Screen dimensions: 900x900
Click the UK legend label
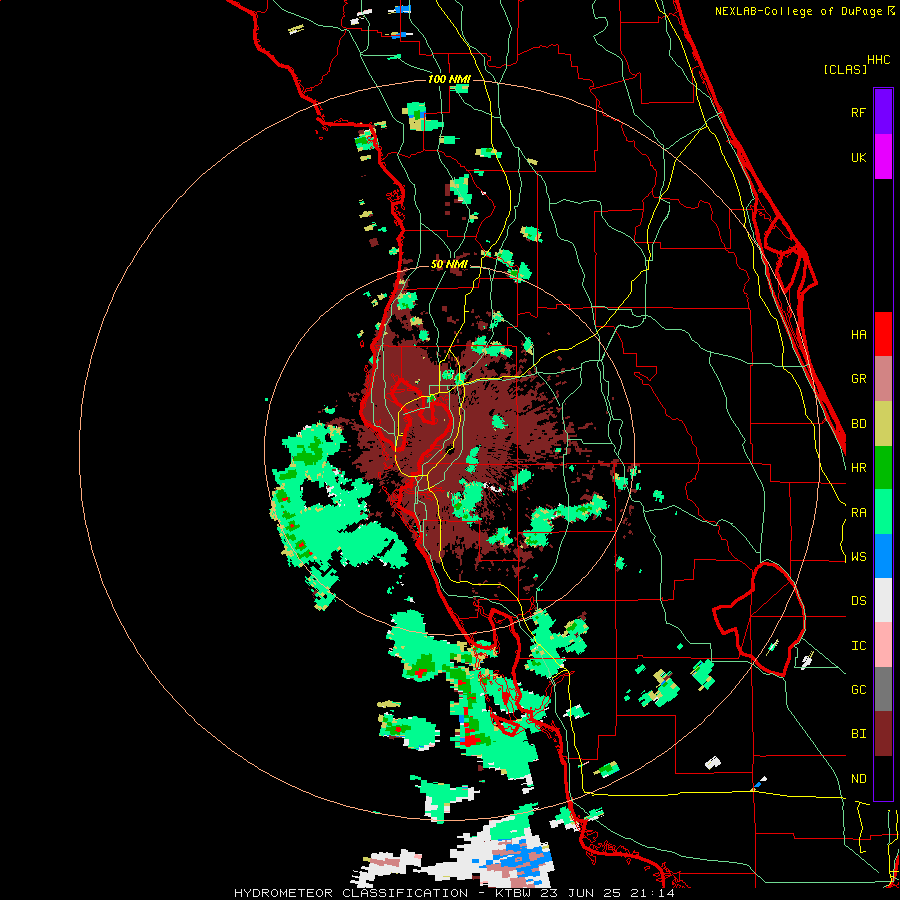click(858, 157)
